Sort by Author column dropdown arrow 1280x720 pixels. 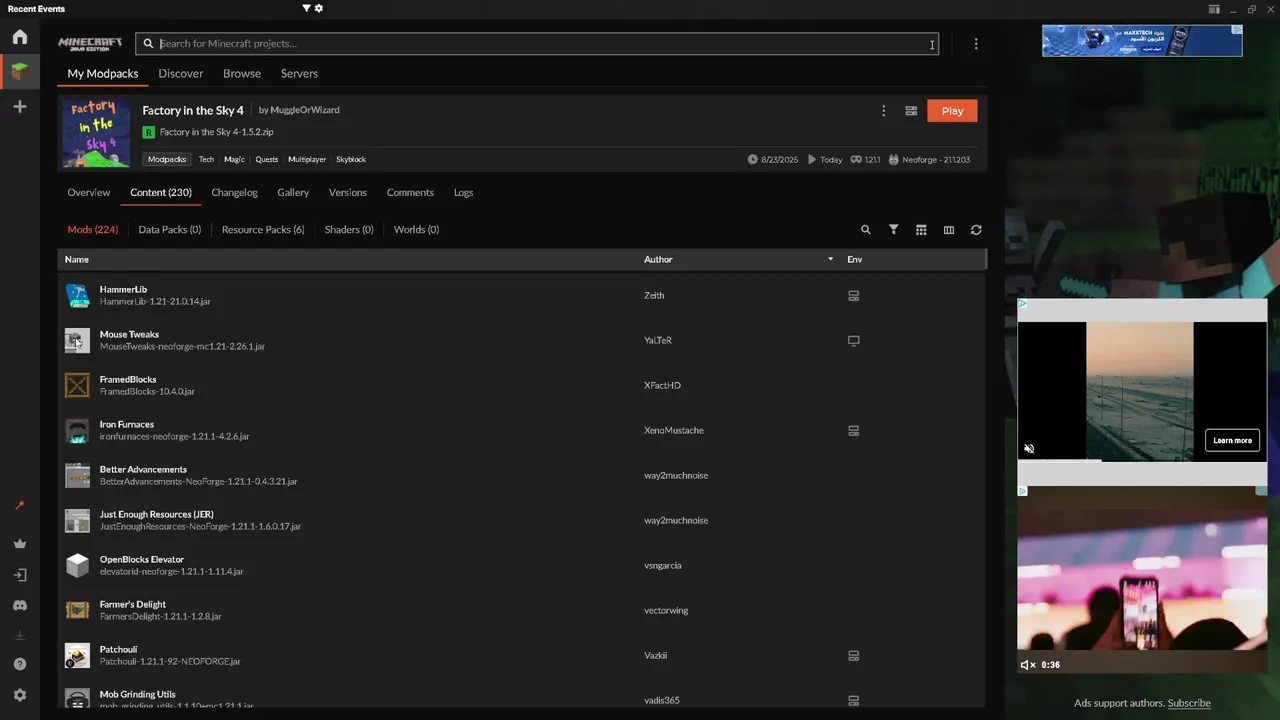coord(830,259)
